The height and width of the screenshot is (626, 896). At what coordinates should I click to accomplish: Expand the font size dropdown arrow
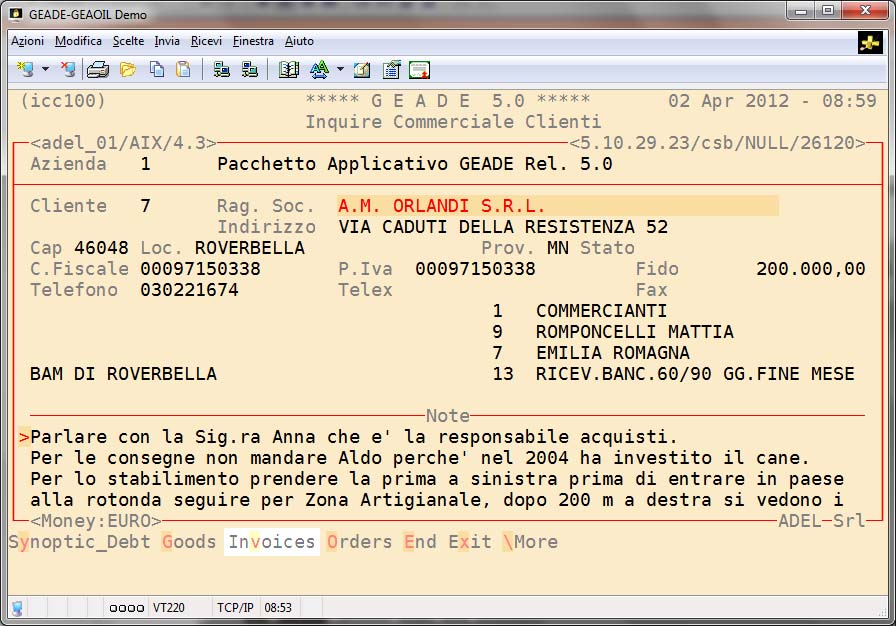pos(340,70)
